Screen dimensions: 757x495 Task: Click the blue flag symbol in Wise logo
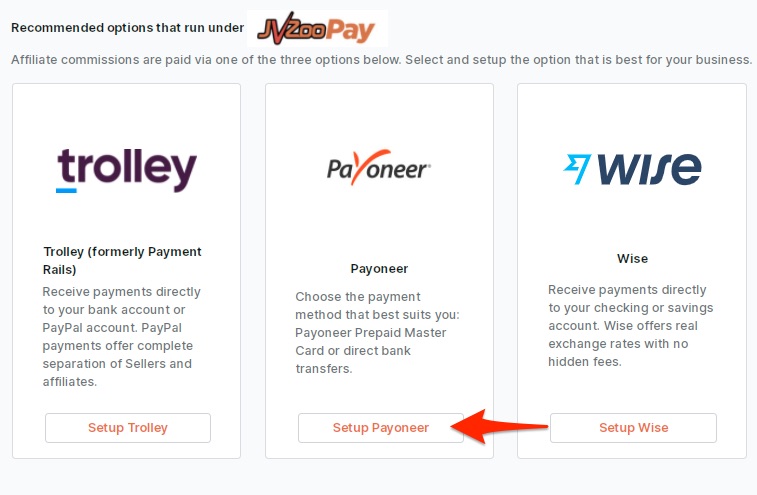pos(577,169)
